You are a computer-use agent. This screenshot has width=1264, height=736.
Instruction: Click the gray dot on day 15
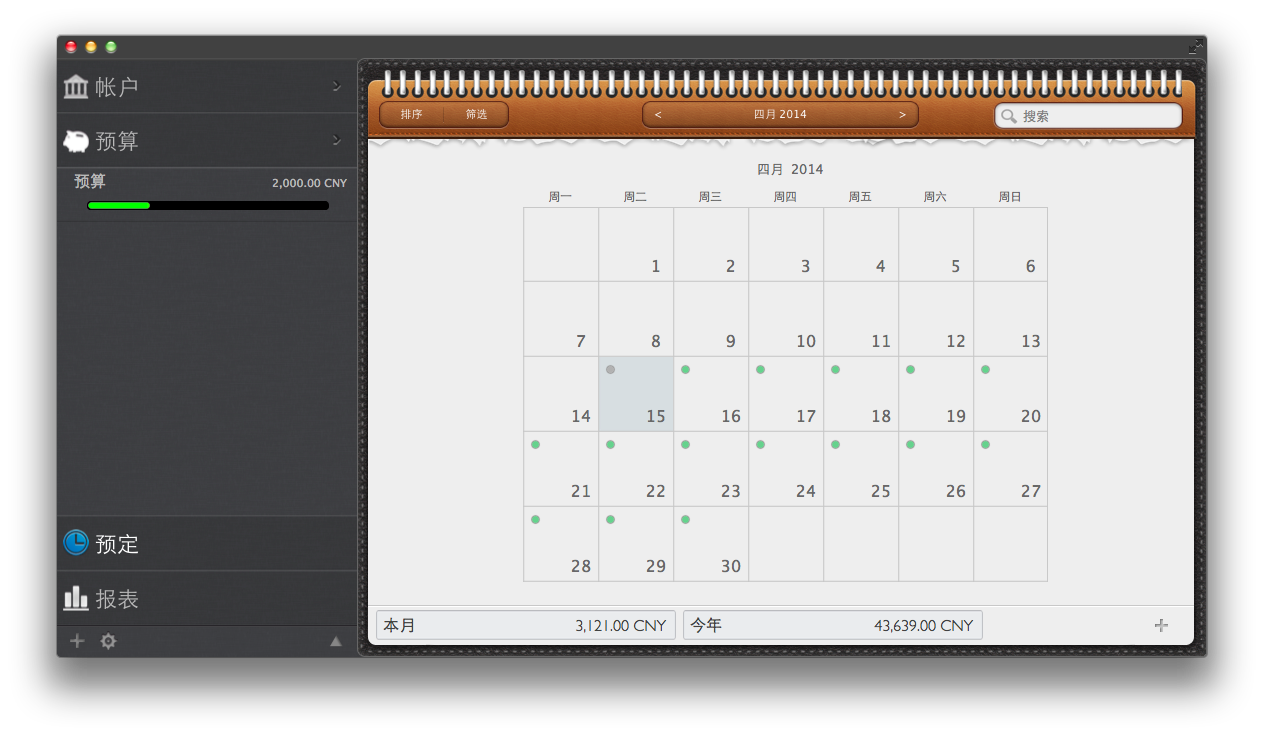pyautogui.click(x=610, y=370)
